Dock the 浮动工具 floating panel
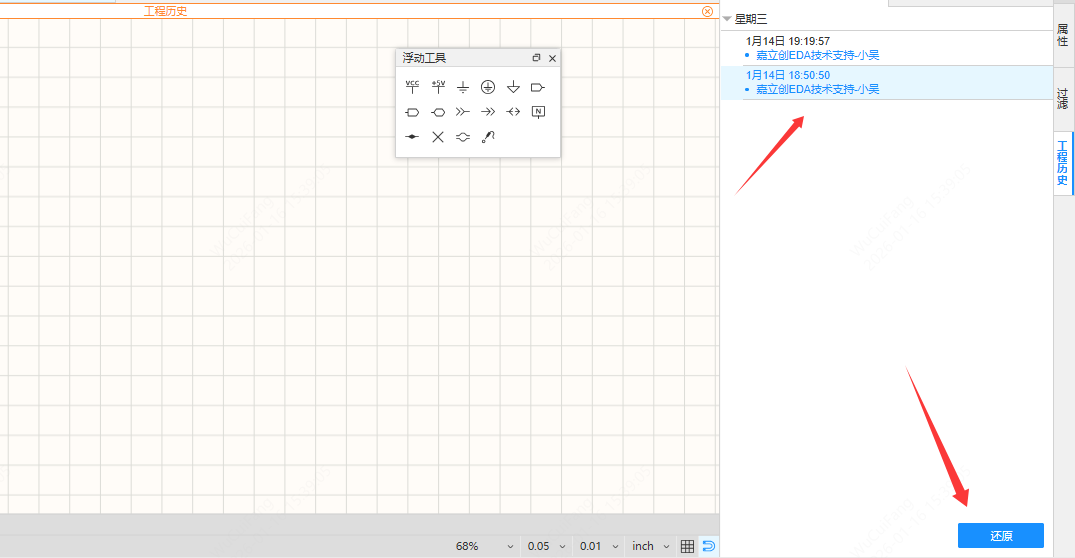 point(536,58)
